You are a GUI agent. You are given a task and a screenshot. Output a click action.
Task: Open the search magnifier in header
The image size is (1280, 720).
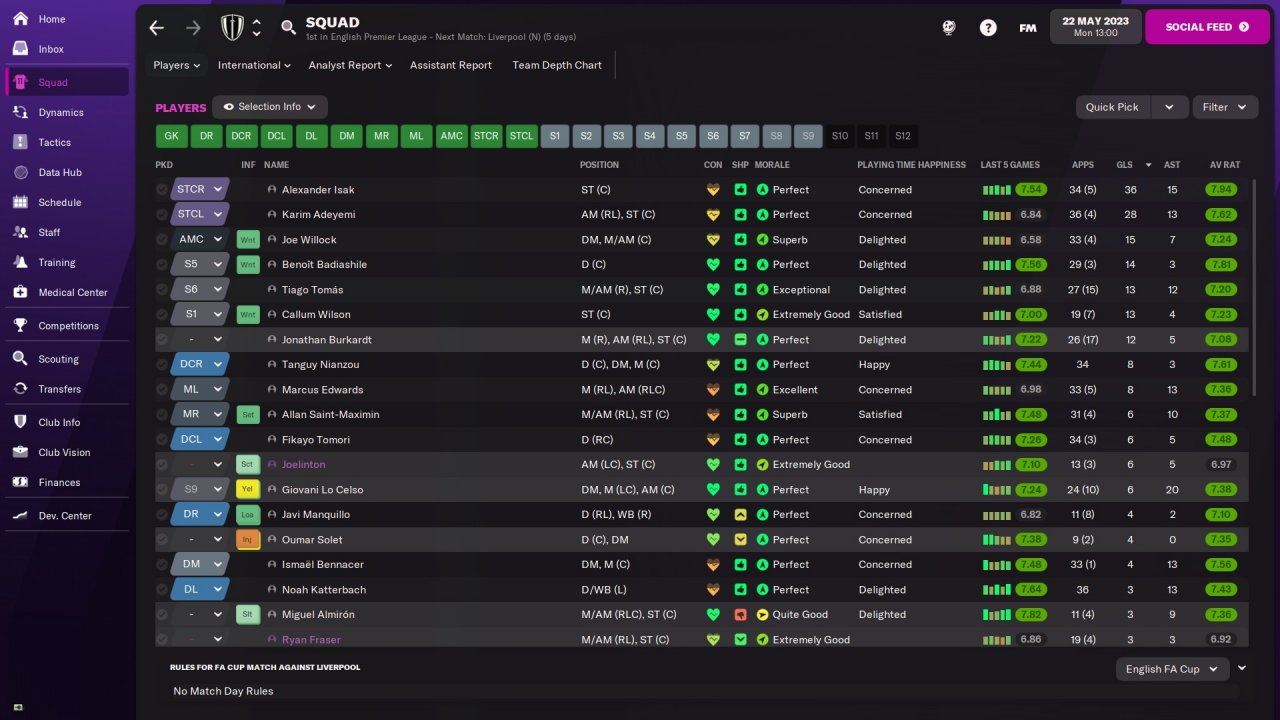289,28
